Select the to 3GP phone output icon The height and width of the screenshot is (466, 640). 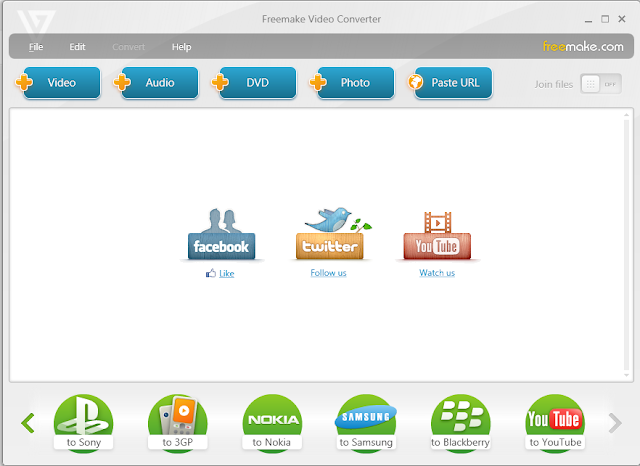178,423
